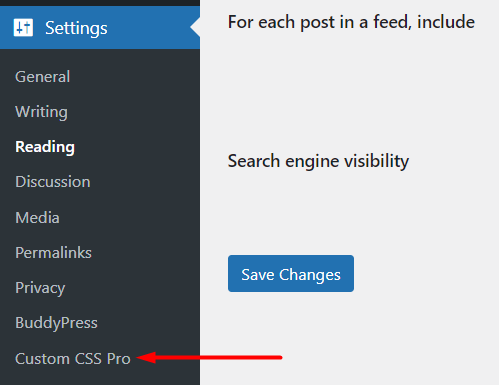The width and height of the screenshot is (499, 385).
Task: Go to General settings
Action: [x=42, y=77]
